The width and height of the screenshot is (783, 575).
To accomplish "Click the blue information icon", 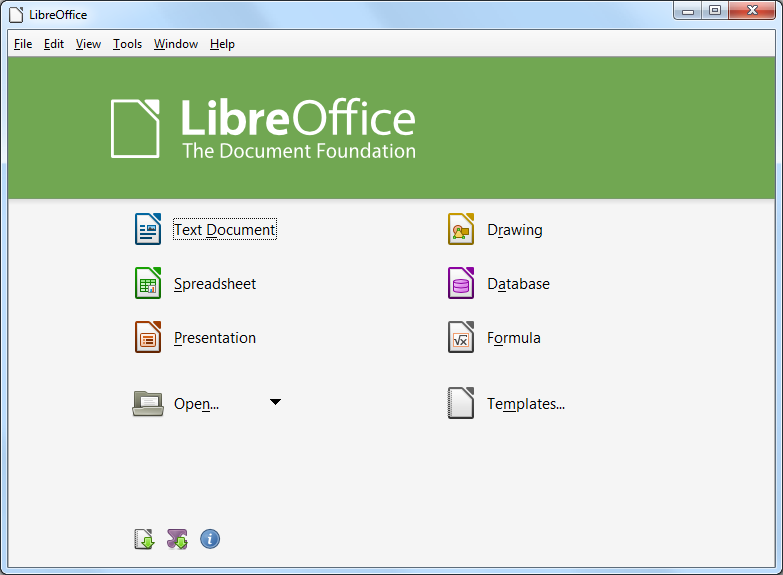I will [210, 539].
